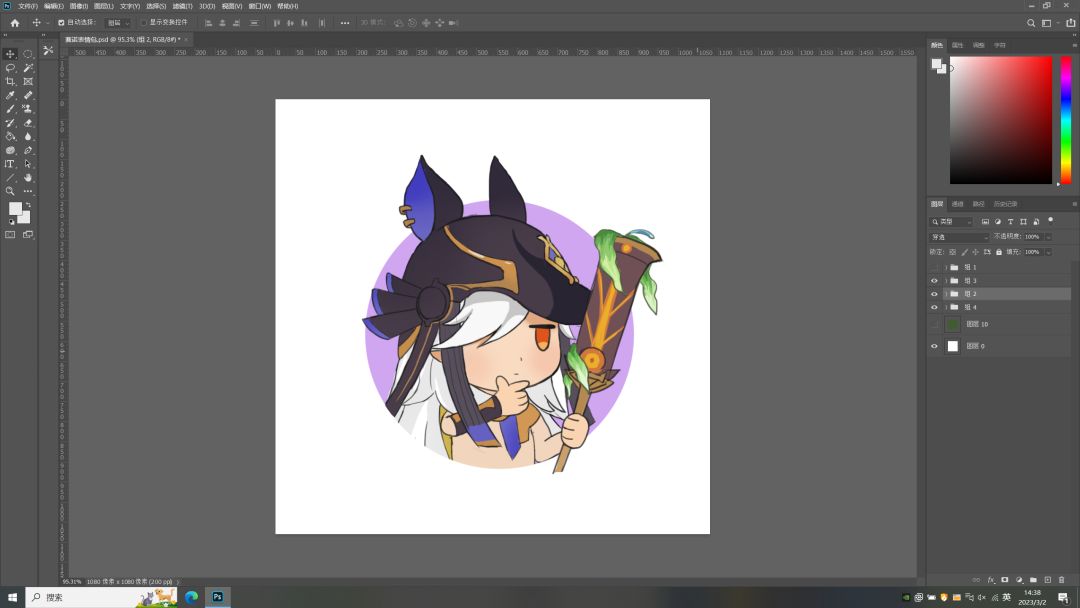
Task: Select the Crop tool
Action: (10, 81)
